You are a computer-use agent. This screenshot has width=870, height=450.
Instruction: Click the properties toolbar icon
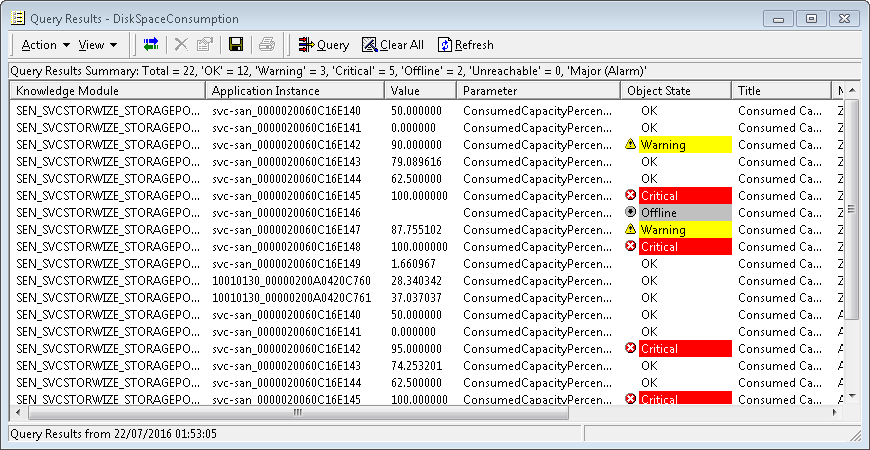[205, 45]
